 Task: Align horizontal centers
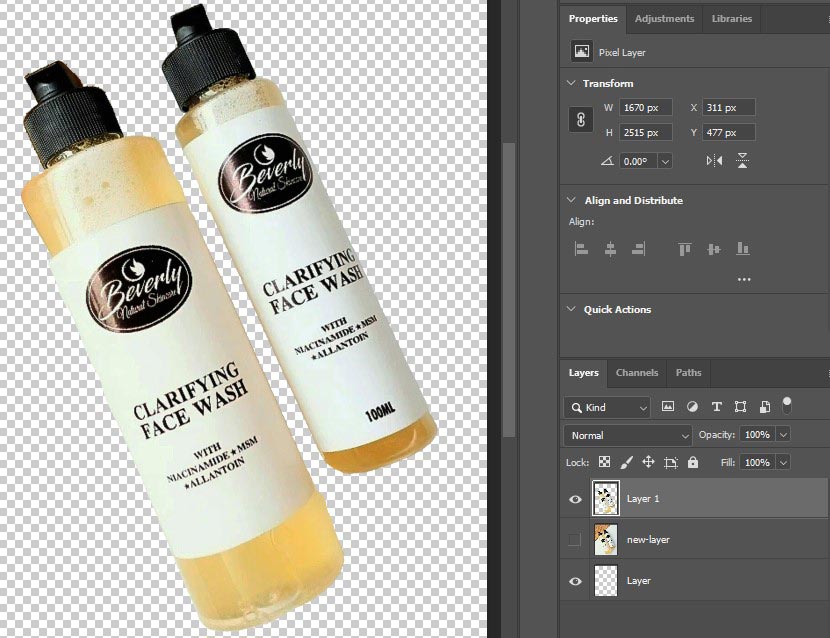610,249
